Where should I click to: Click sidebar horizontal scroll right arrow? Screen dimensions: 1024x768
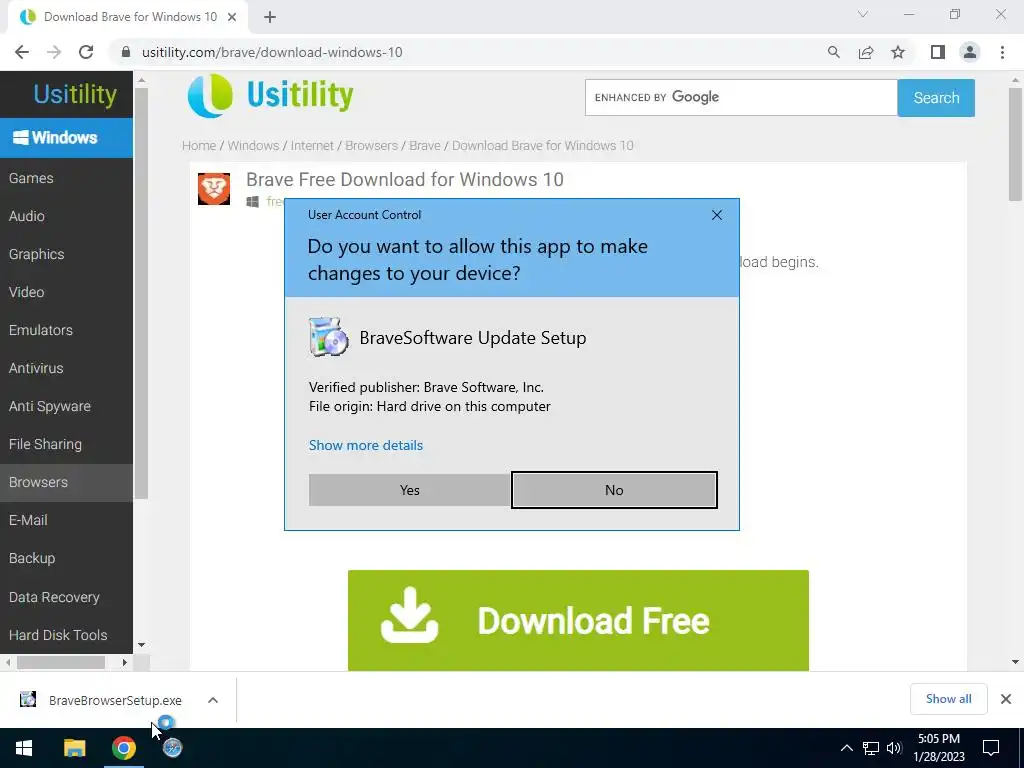[125, 662]
